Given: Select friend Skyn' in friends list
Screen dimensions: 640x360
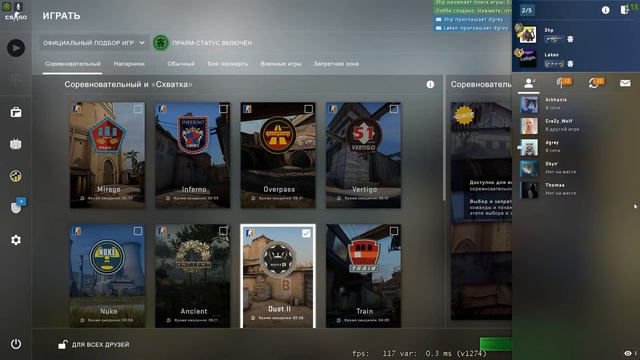Looking at the screenshot, I should [x=576, y=168].
